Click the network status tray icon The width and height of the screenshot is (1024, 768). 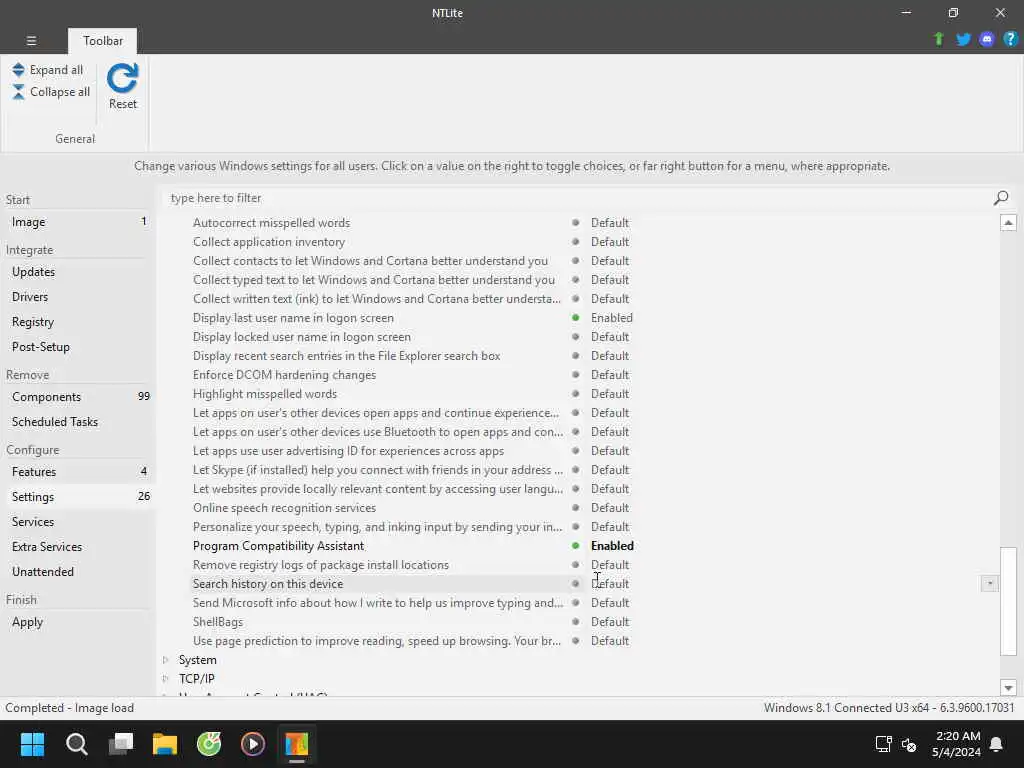[883, 744]
